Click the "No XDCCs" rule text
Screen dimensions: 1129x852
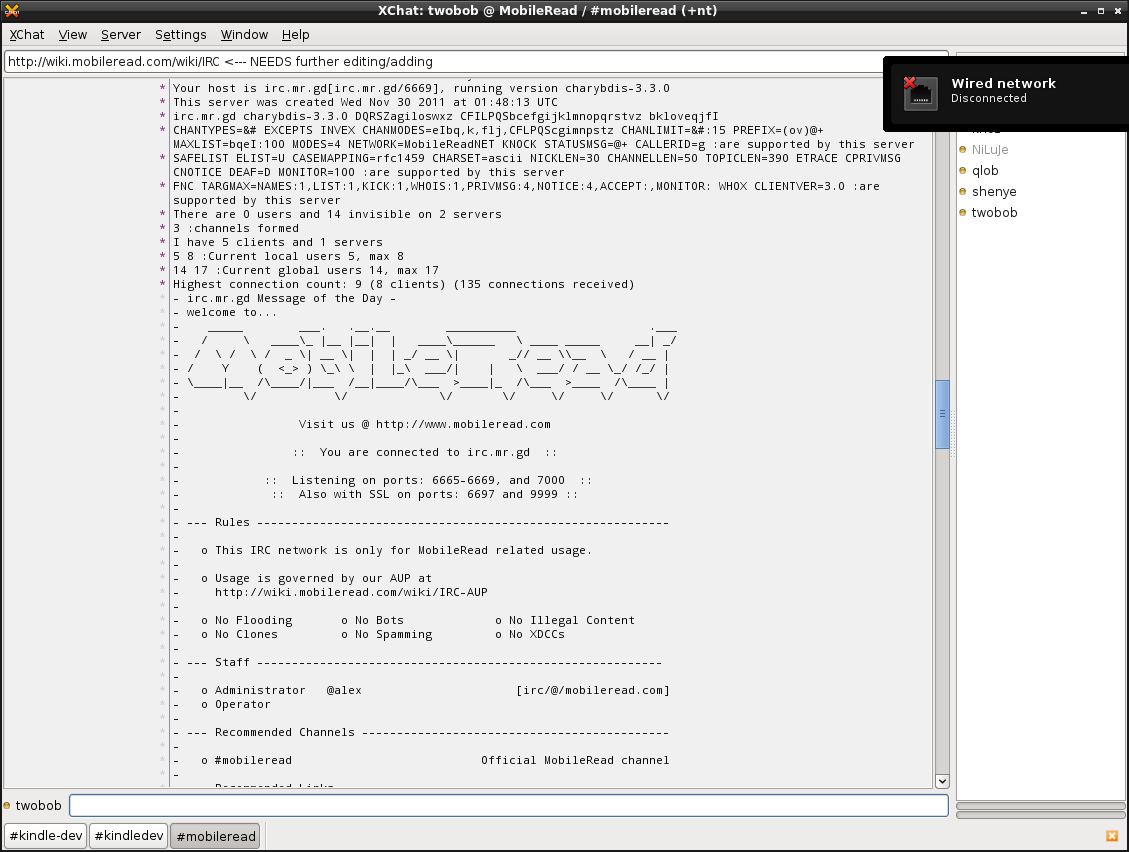537,634
